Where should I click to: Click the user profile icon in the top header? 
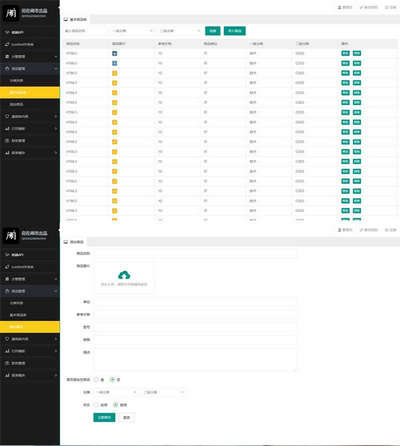click(x=340, y=7)
